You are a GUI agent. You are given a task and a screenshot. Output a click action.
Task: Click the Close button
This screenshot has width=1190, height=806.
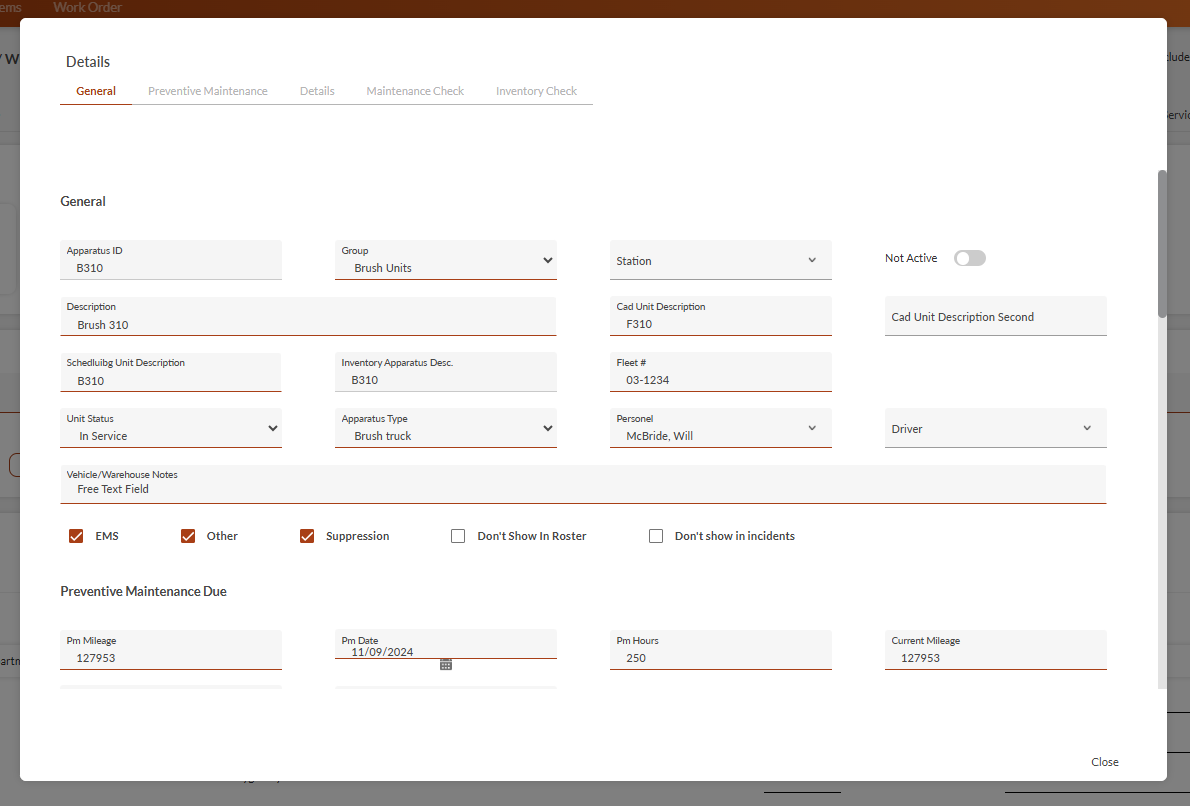[1104, 762]
